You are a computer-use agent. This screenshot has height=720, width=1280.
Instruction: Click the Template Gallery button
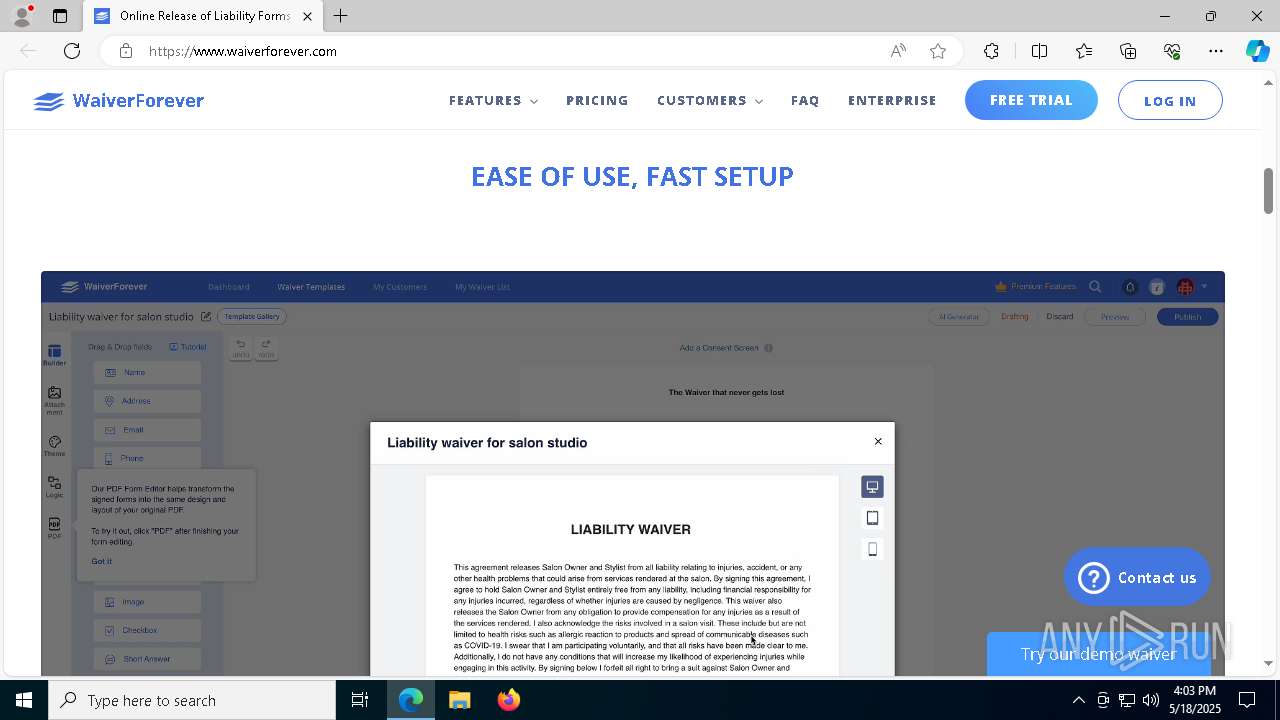point(251,317)
